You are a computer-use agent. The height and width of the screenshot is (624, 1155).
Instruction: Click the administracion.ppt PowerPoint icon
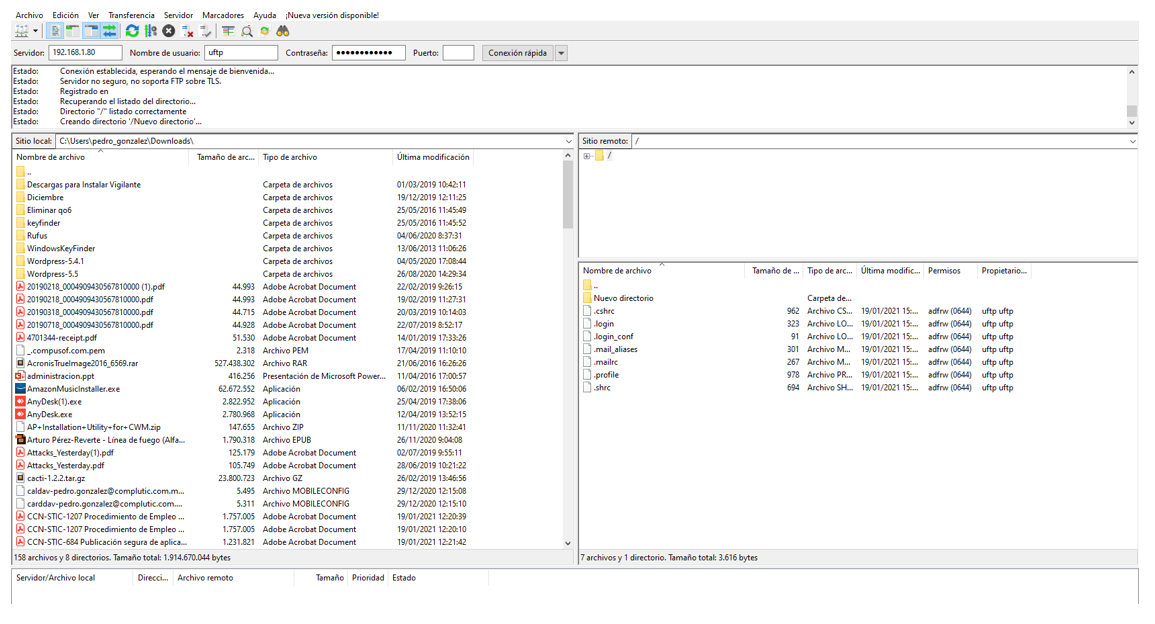(x=20, y=376)
